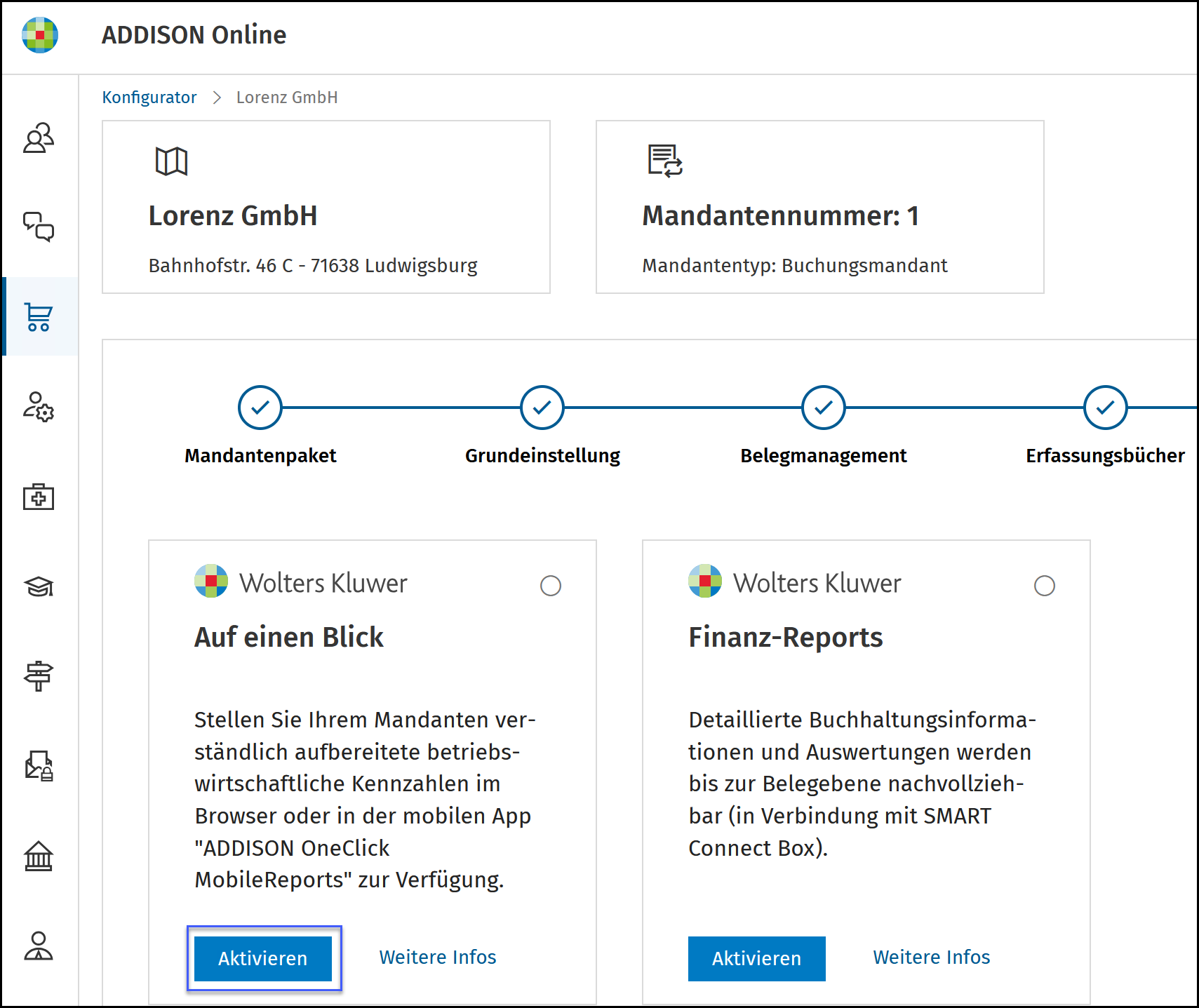This screenshot has width=1199, height=1008.
Task: Open the clients (people) sidebar icon
Action: pos(39,138)
